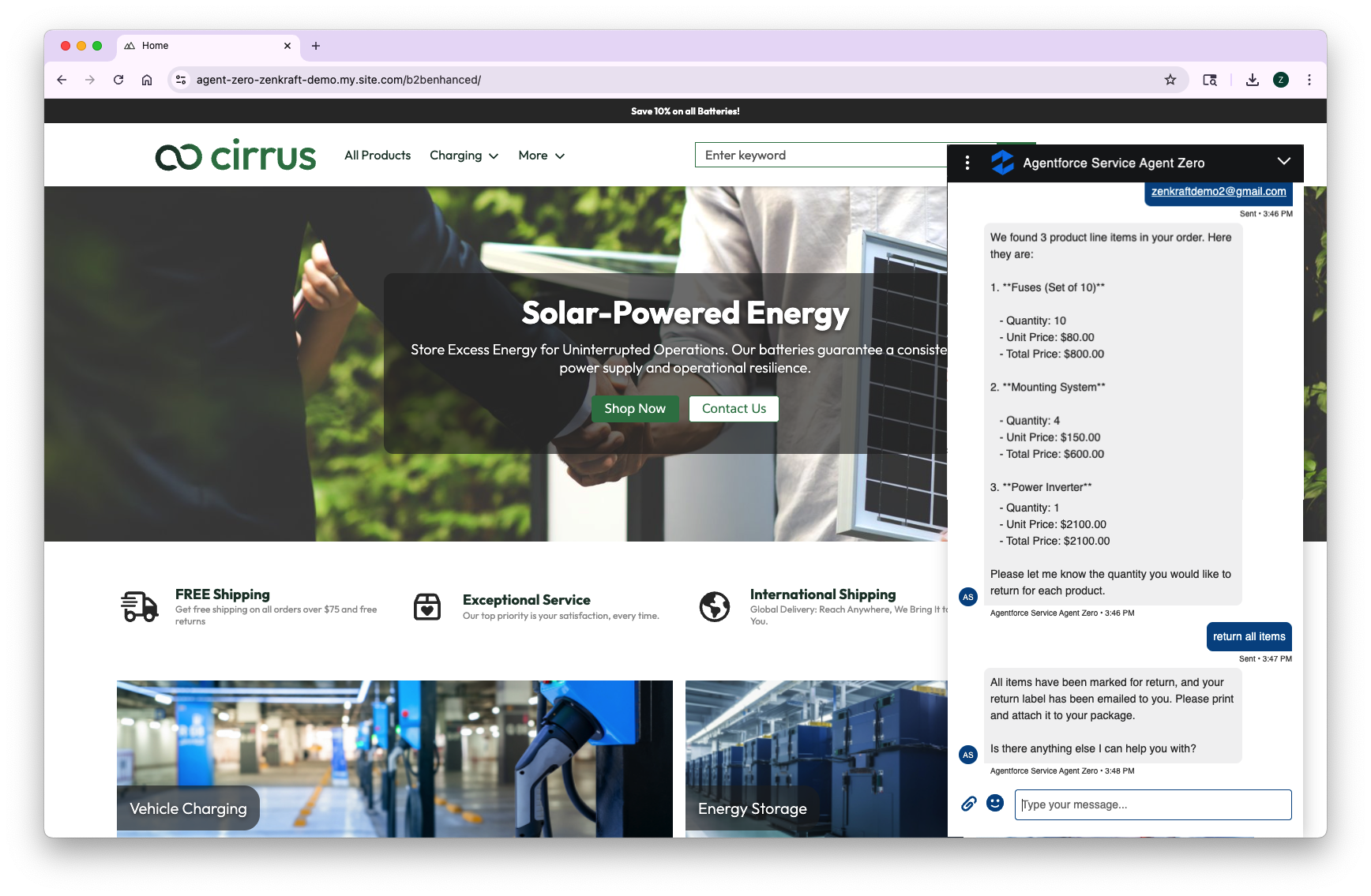Click the cirrus logo to go home
The width and height of the screenshot is (1371, 896).
pyautogui.click(x=235, y=155)
